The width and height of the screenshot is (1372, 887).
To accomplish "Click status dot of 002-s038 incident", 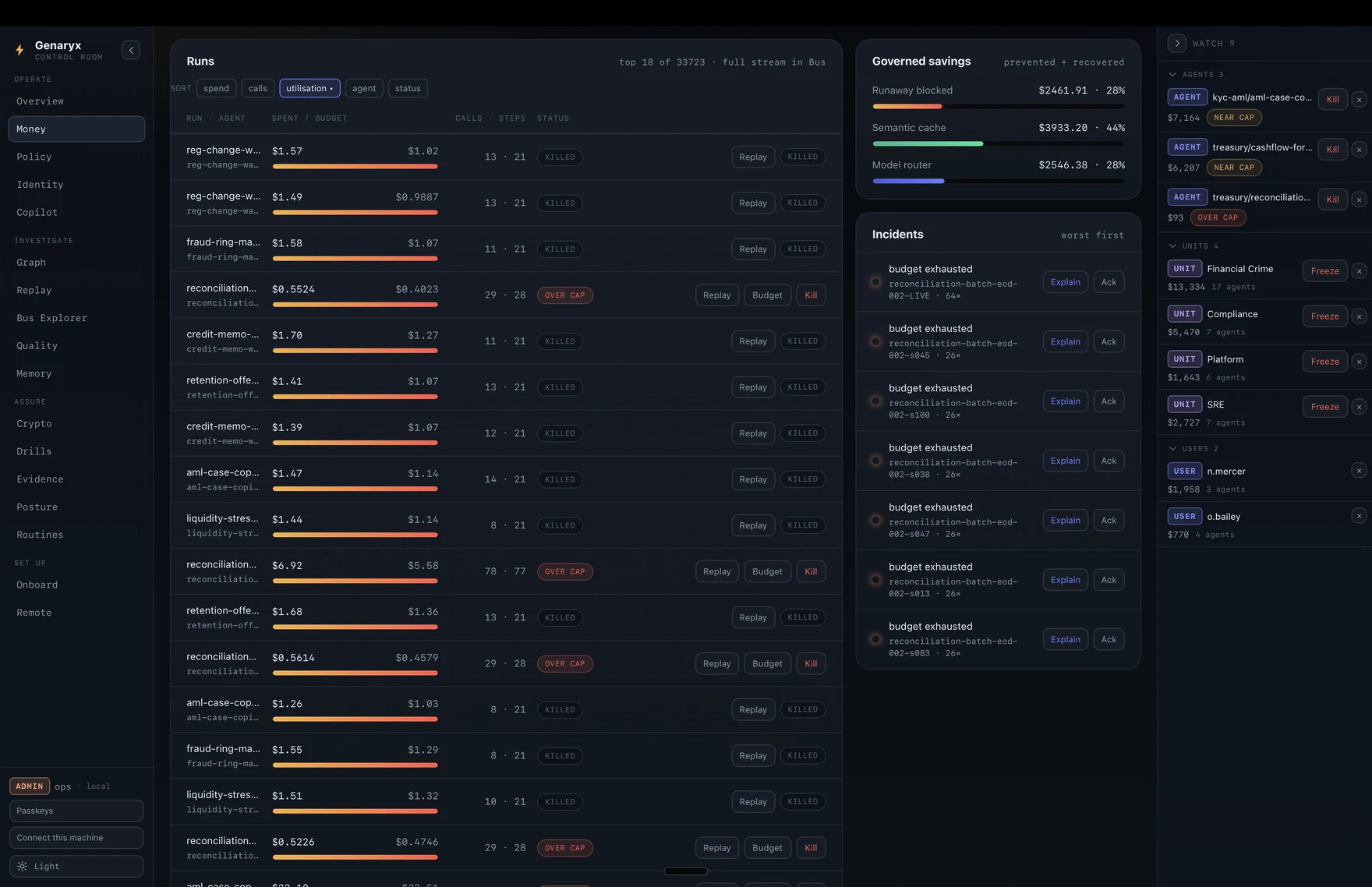I will pos(875,461).
